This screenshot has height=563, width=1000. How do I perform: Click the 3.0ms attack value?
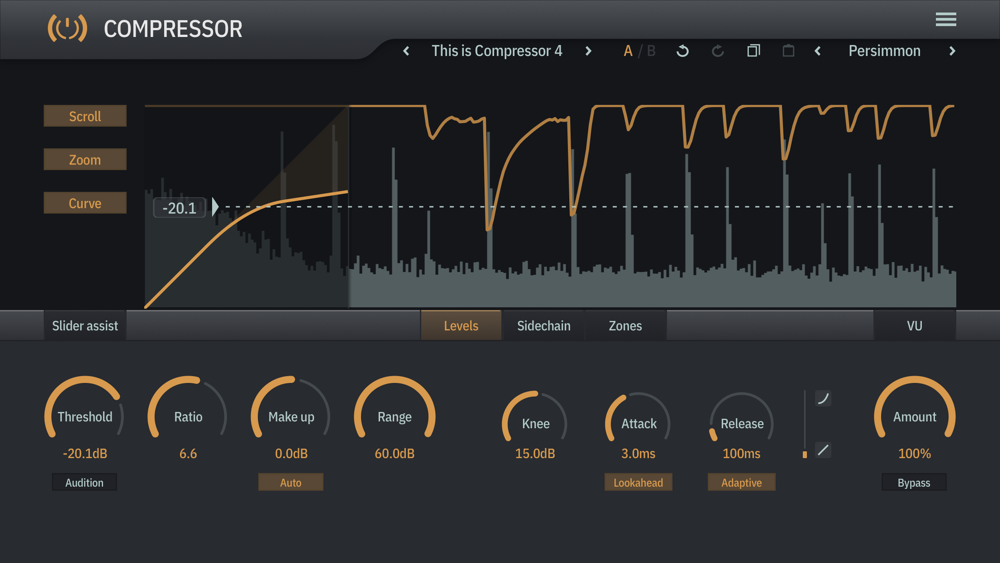pos(638,453)
